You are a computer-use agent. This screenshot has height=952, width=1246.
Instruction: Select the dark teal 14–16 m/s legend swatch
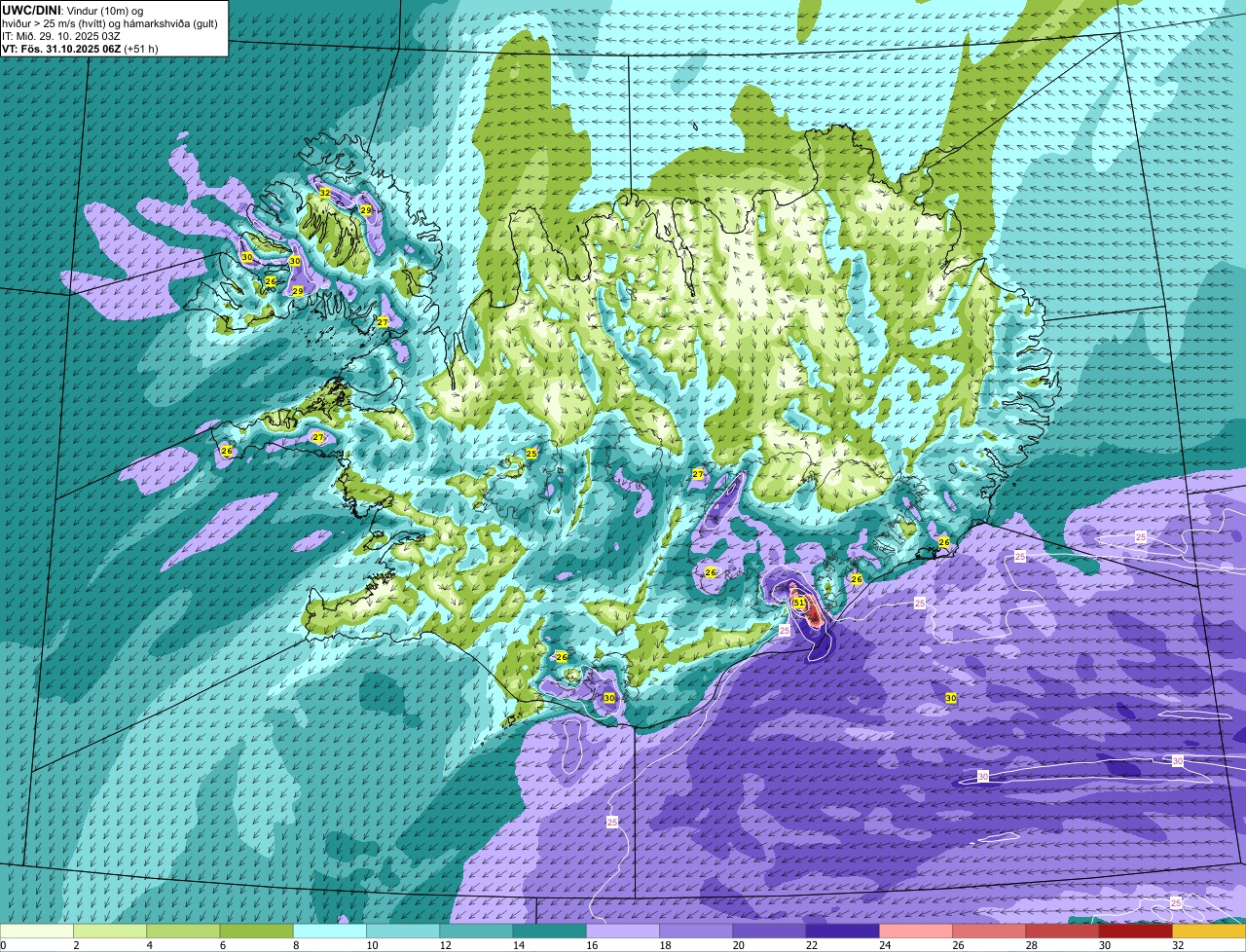click(x=550, y=932)
